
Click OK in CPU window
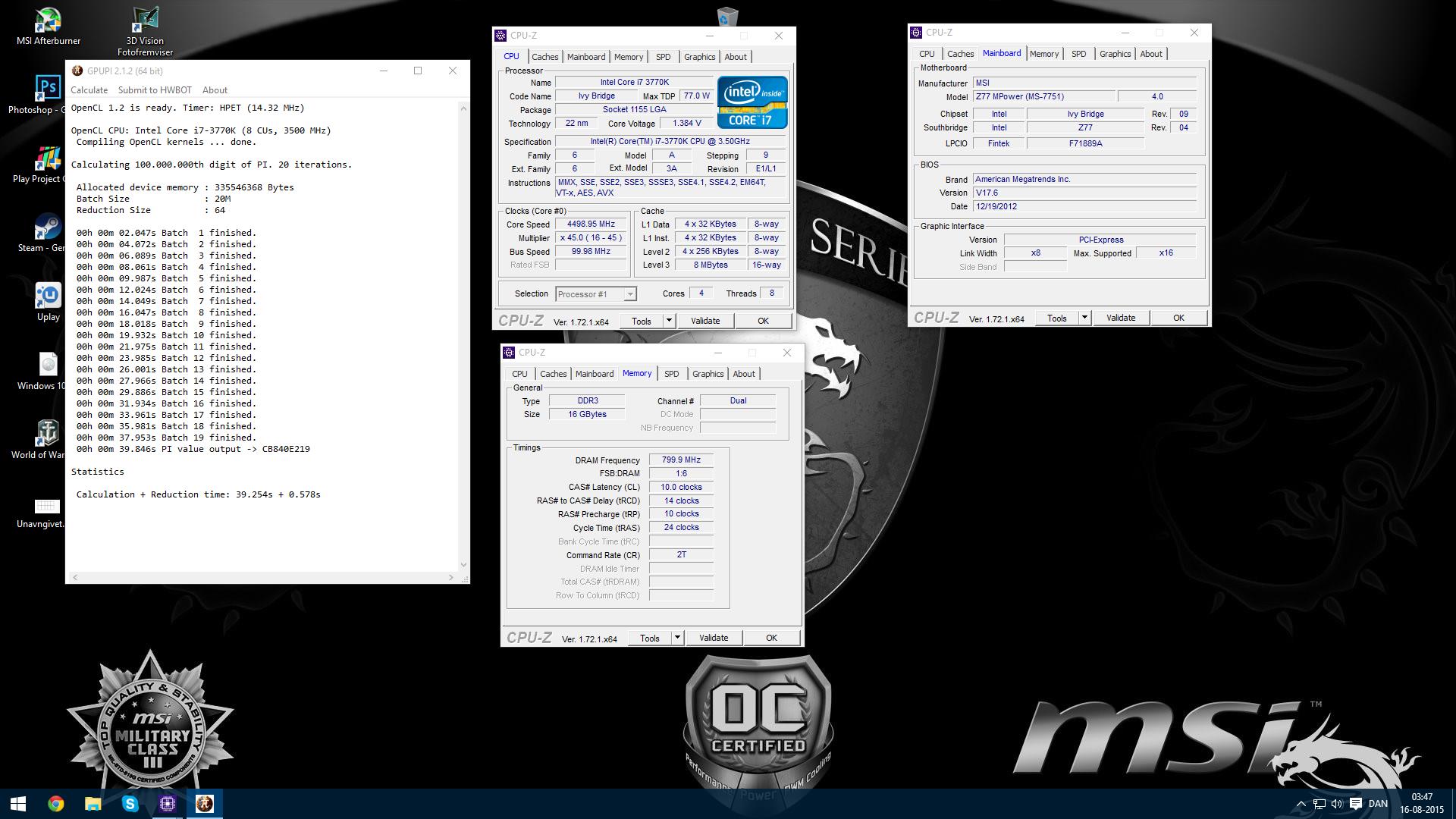click(x=763, y=321)
